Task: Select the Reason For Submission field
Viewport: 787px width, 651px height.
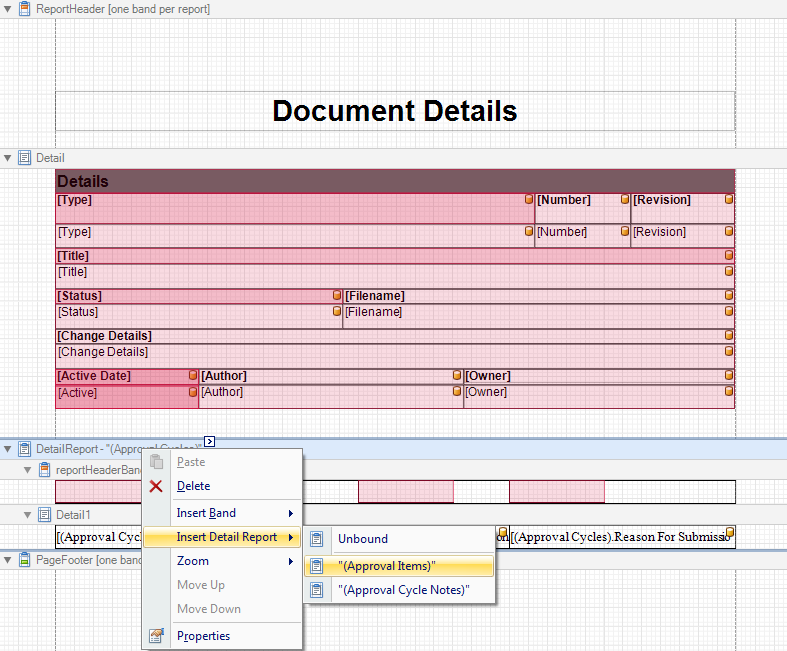Action: (622, 537)
